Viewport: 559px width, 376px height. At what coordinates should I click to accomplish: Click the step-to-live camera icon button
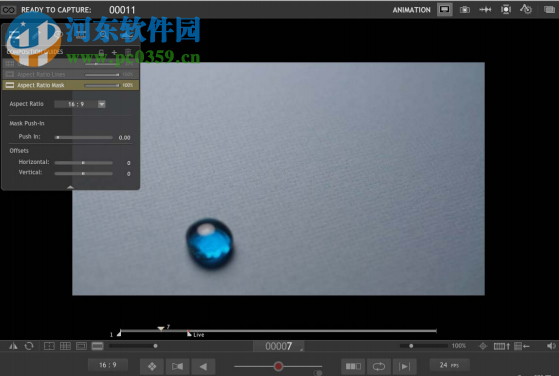177,366
